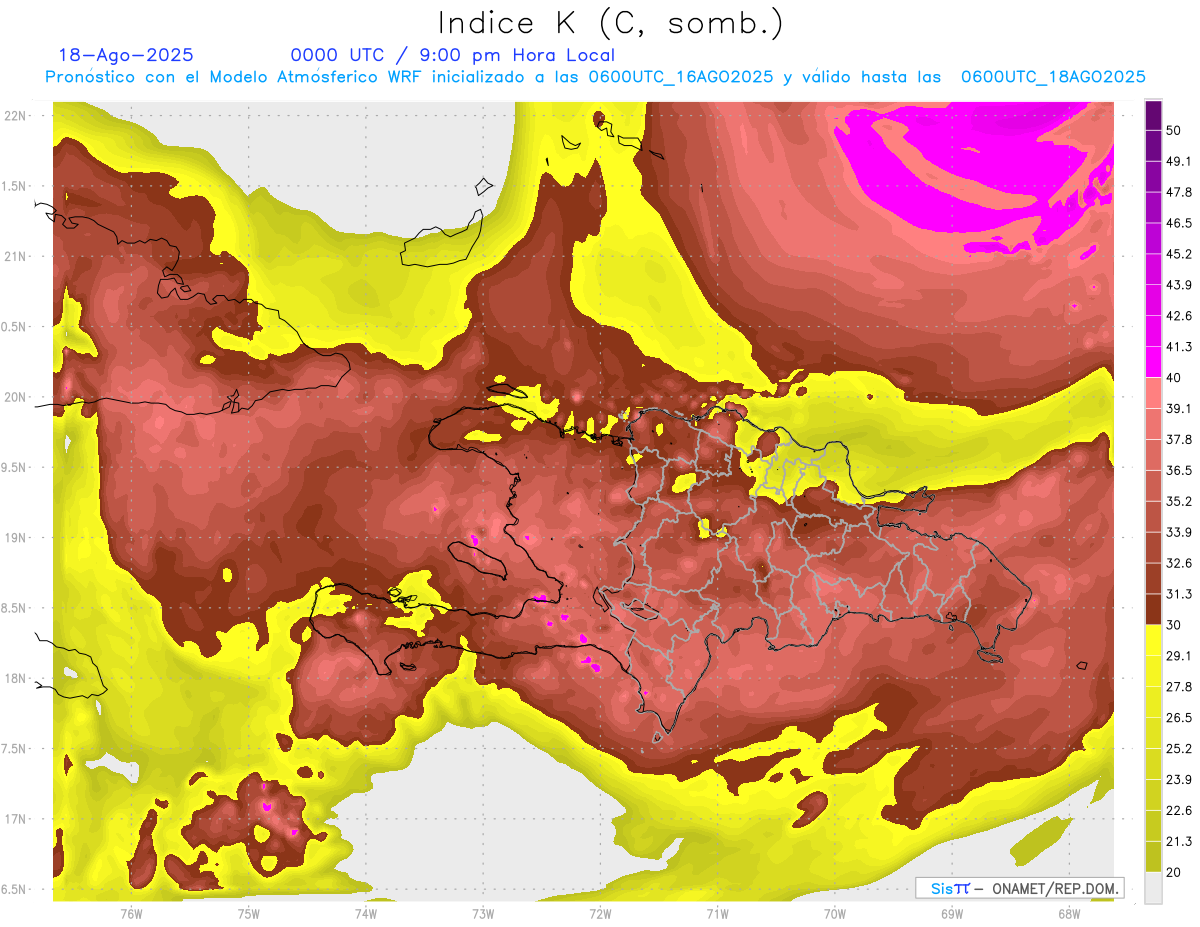Click the '0000 UTC / 9:00 pm Hora Local' time
Viewport: 1200px width, 927px height.
[453, 55]
